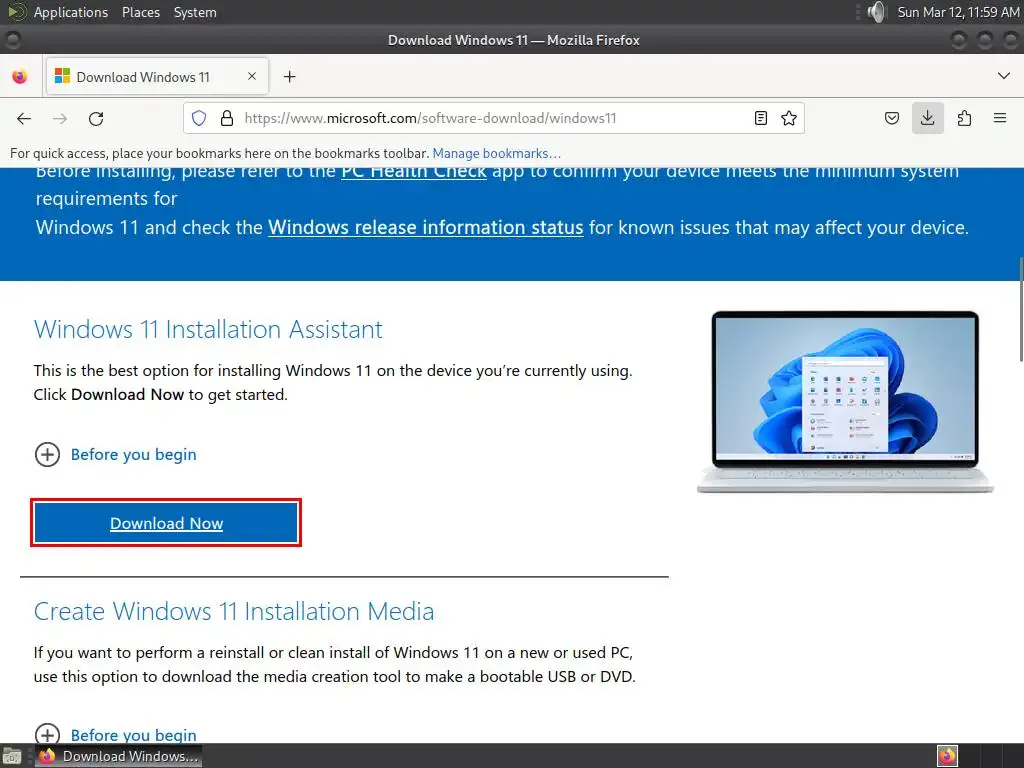Click the Firefox View icon in tab strip

click(x=20, y=76)
